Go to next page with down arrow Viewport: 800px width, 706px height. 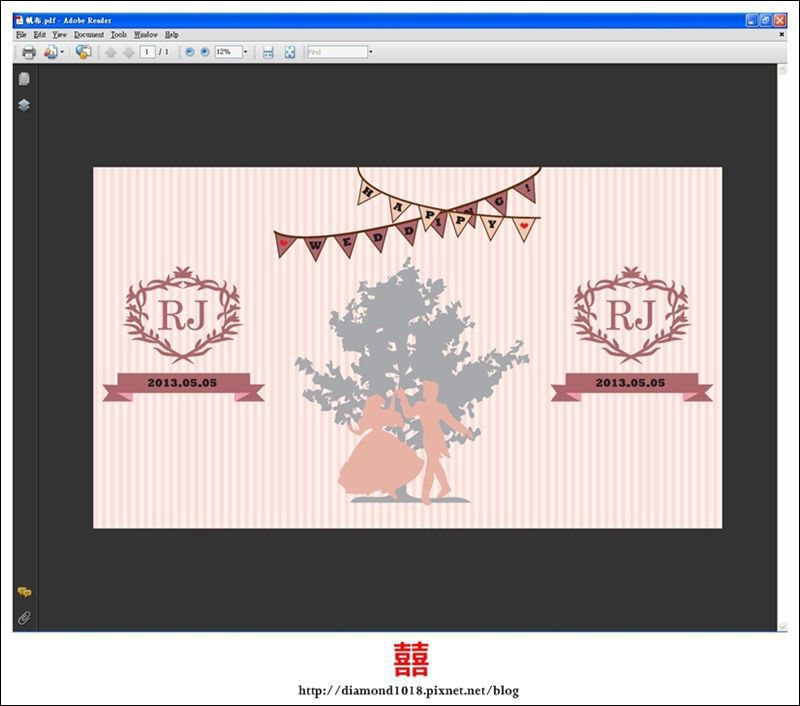pos(129,52)
